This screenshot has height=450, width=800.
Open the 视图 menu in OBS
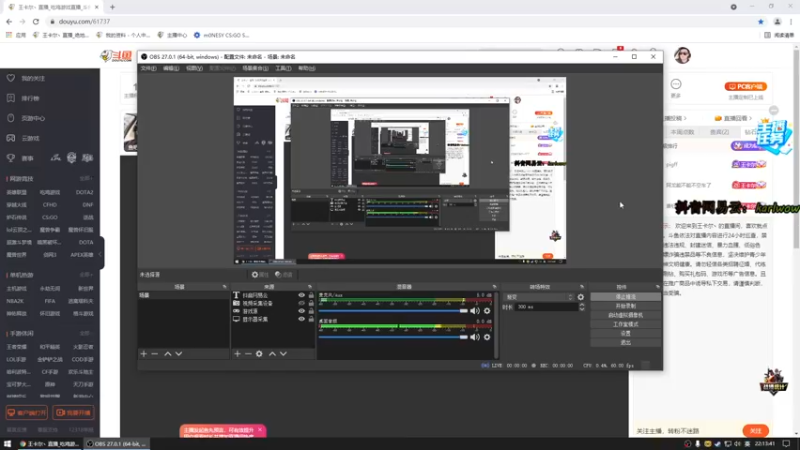pos(194,68)
